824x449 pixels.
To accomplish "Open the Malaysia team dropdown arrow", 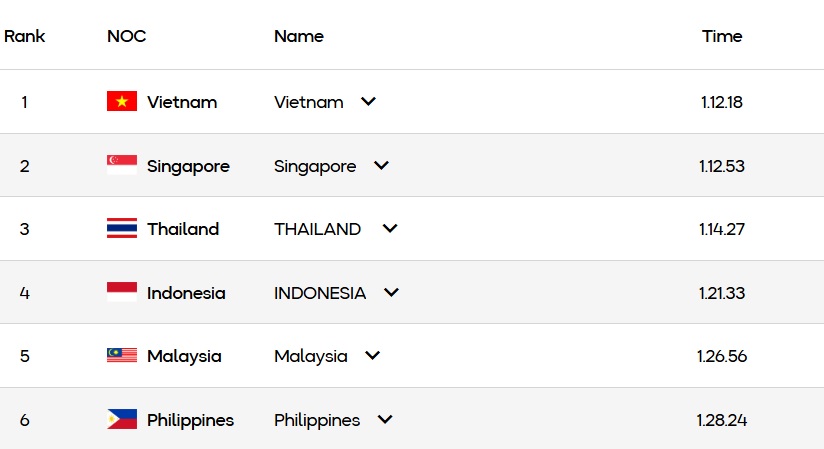I will (x=372, y=356).
